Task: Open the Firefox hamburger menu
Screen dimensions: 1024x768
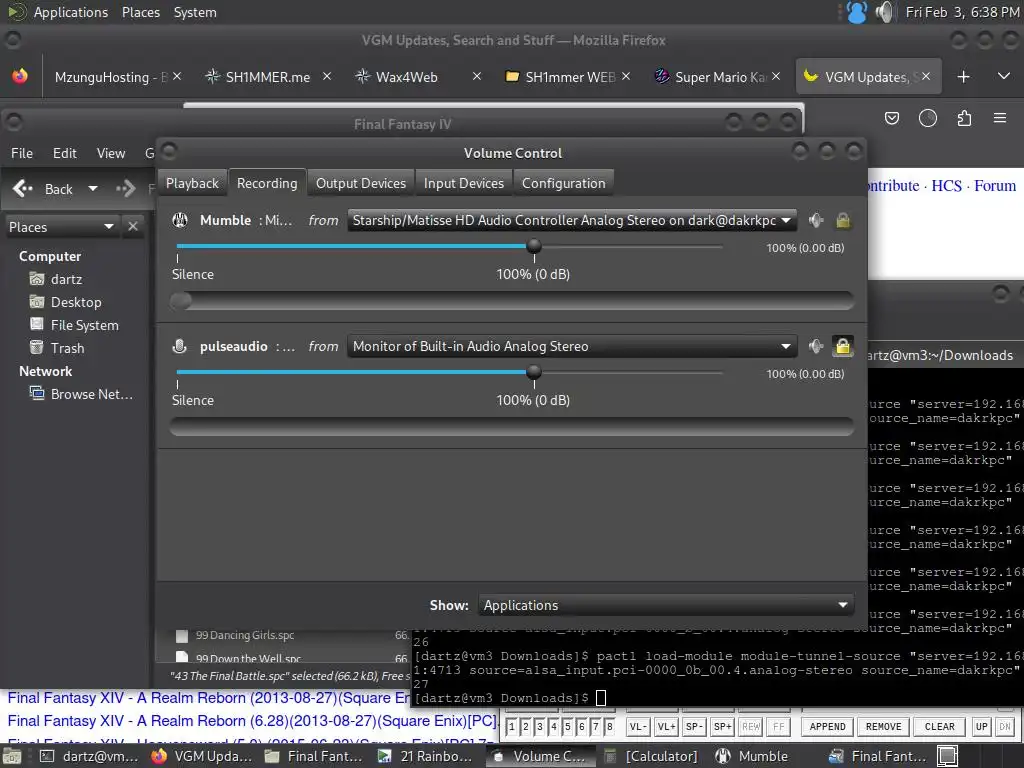Action: click(x=1000, y=118)
